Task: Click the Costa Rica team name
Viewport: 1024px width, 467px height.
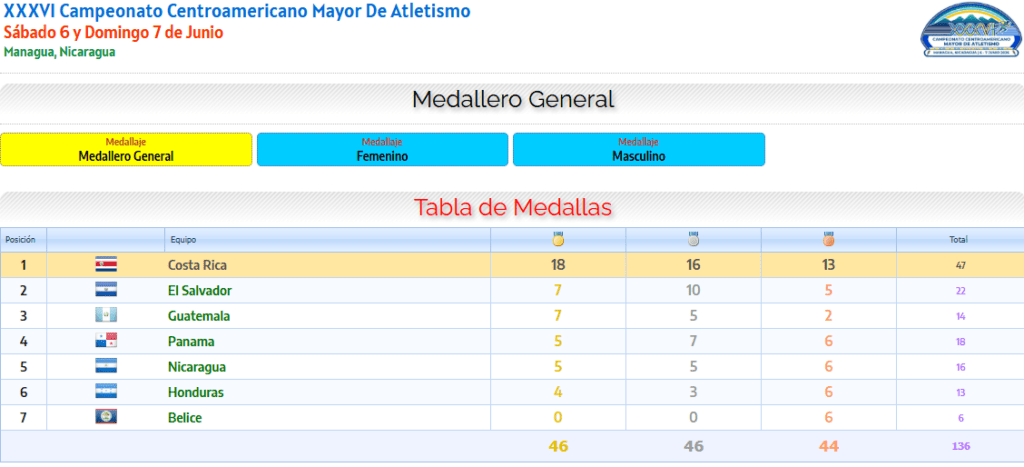Action: coord(197,265)
